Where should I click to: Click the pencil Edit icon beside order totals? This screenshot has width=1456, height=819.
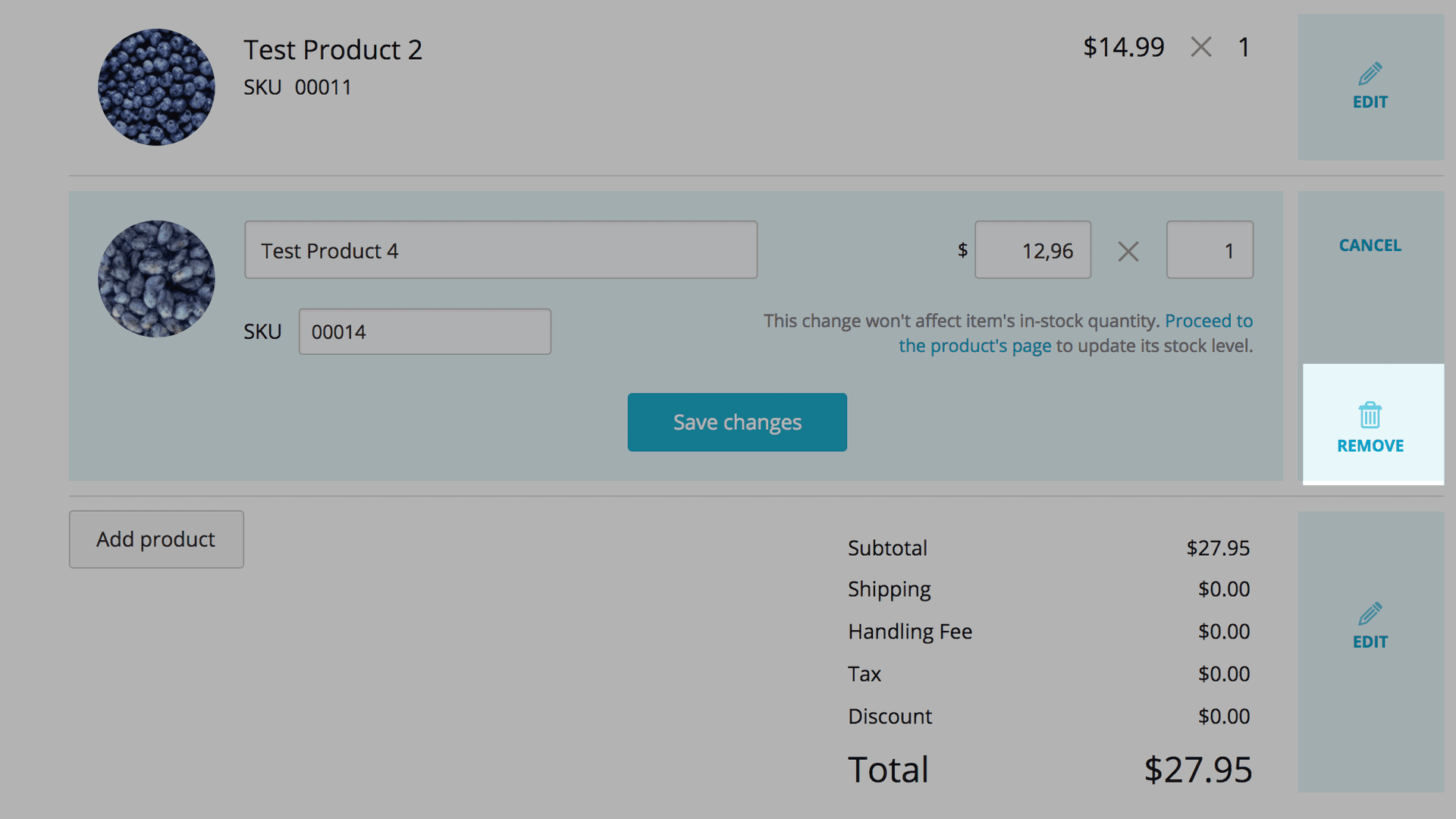(x=1370, y=614)
